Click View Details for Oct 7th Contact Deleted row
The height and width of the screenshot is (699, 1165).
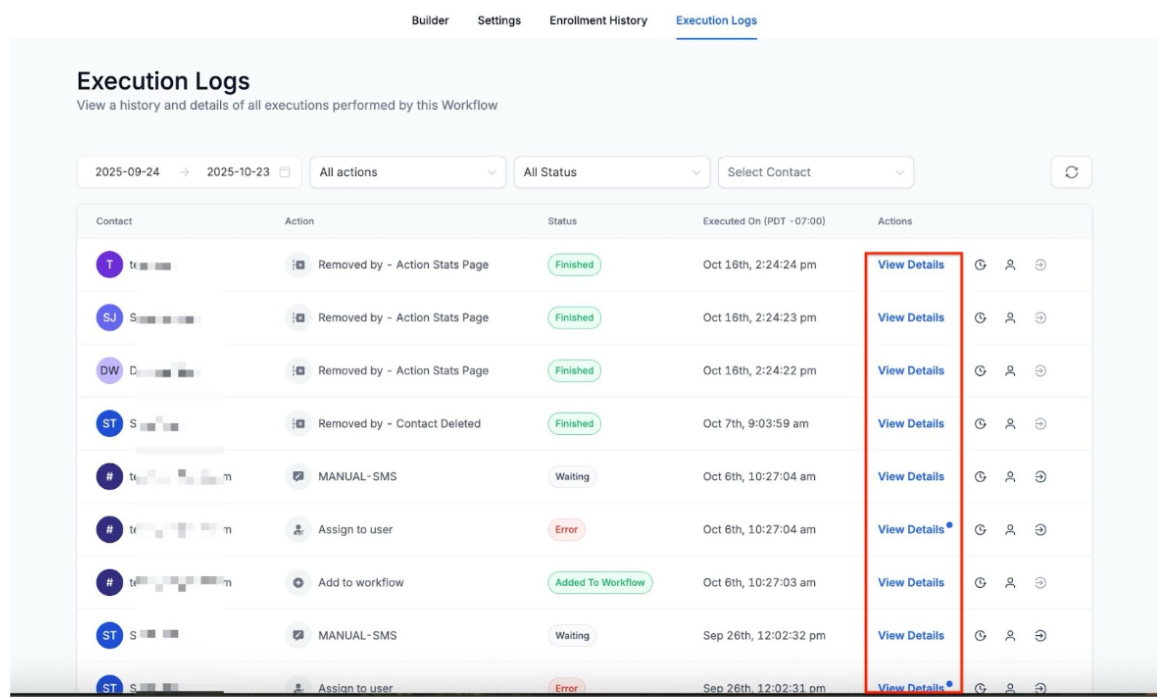coord(910,424)
